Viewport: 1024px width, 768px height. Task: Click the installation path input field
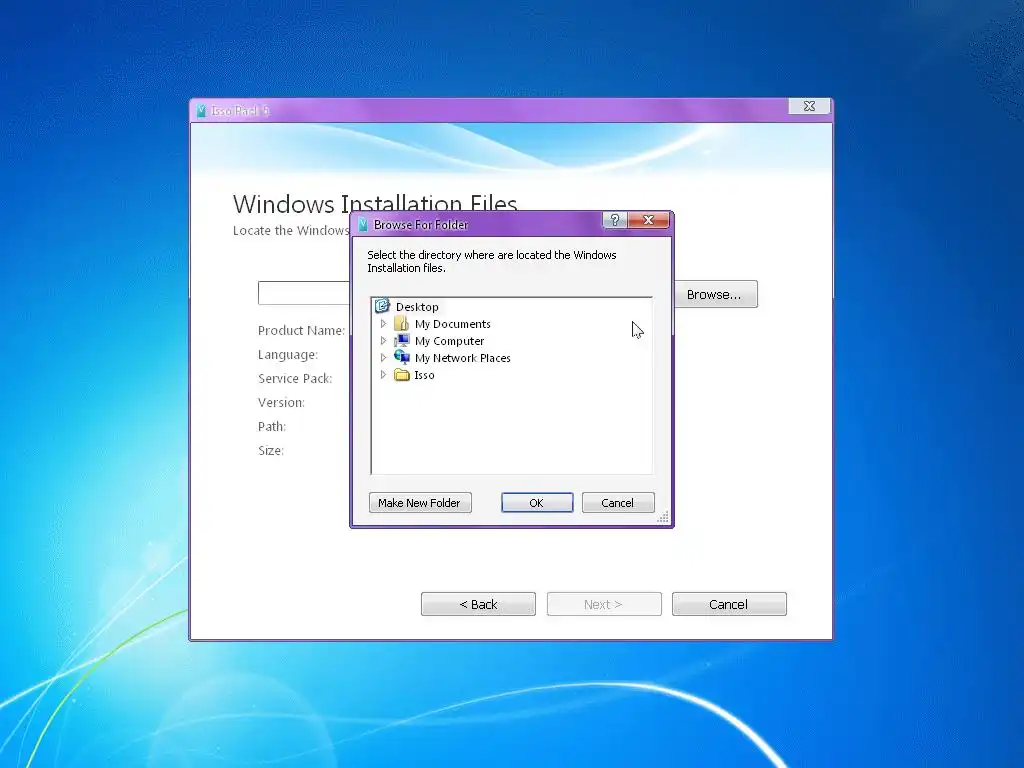tap(304, 293)
